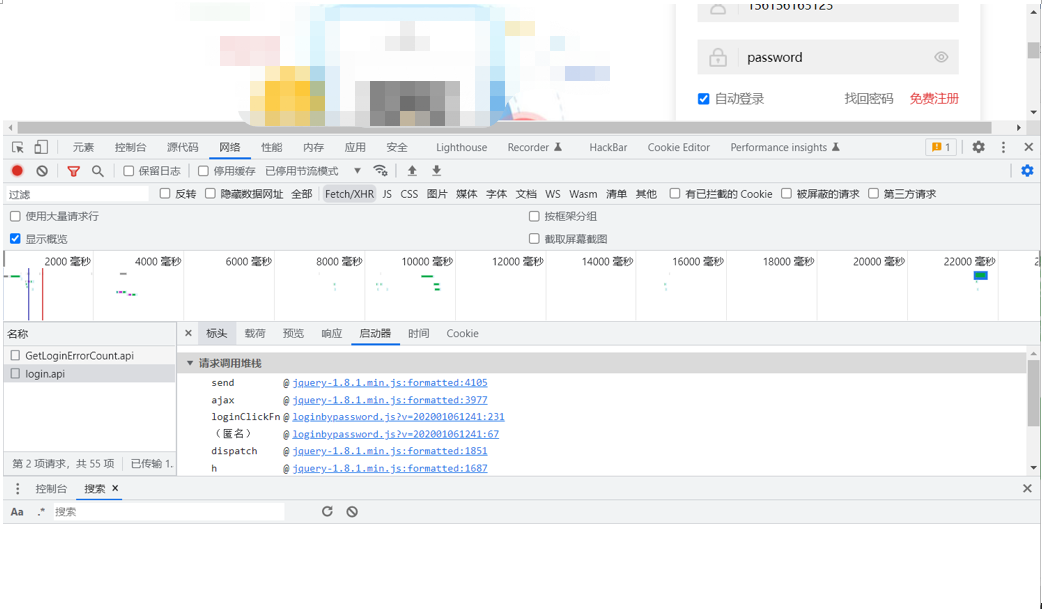Image resolution: width=1042 pixels, height=609 pixels.
Task: Open the issues counter badge
Action: pyautogui.click(x=941, y=147)
